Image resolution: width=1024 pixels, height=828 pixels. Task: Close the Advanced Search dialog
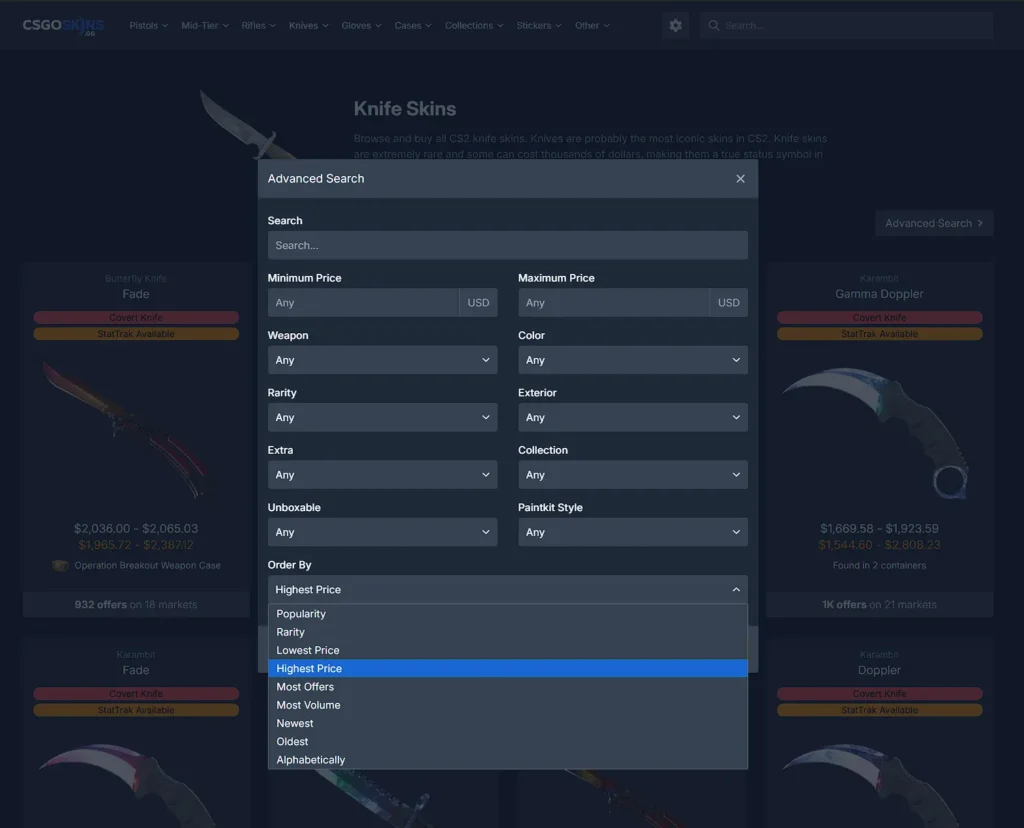click(740, 179)
